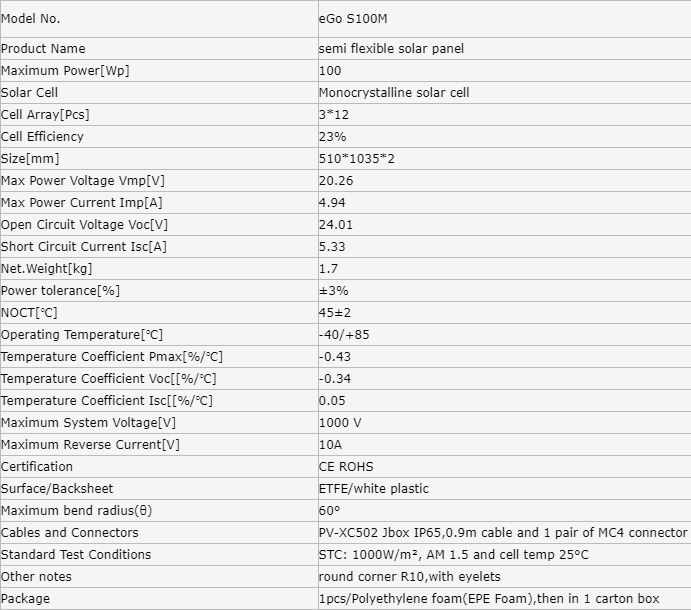
Task: Select the Package row's EPE Foam description
Action: coord(489,599)
